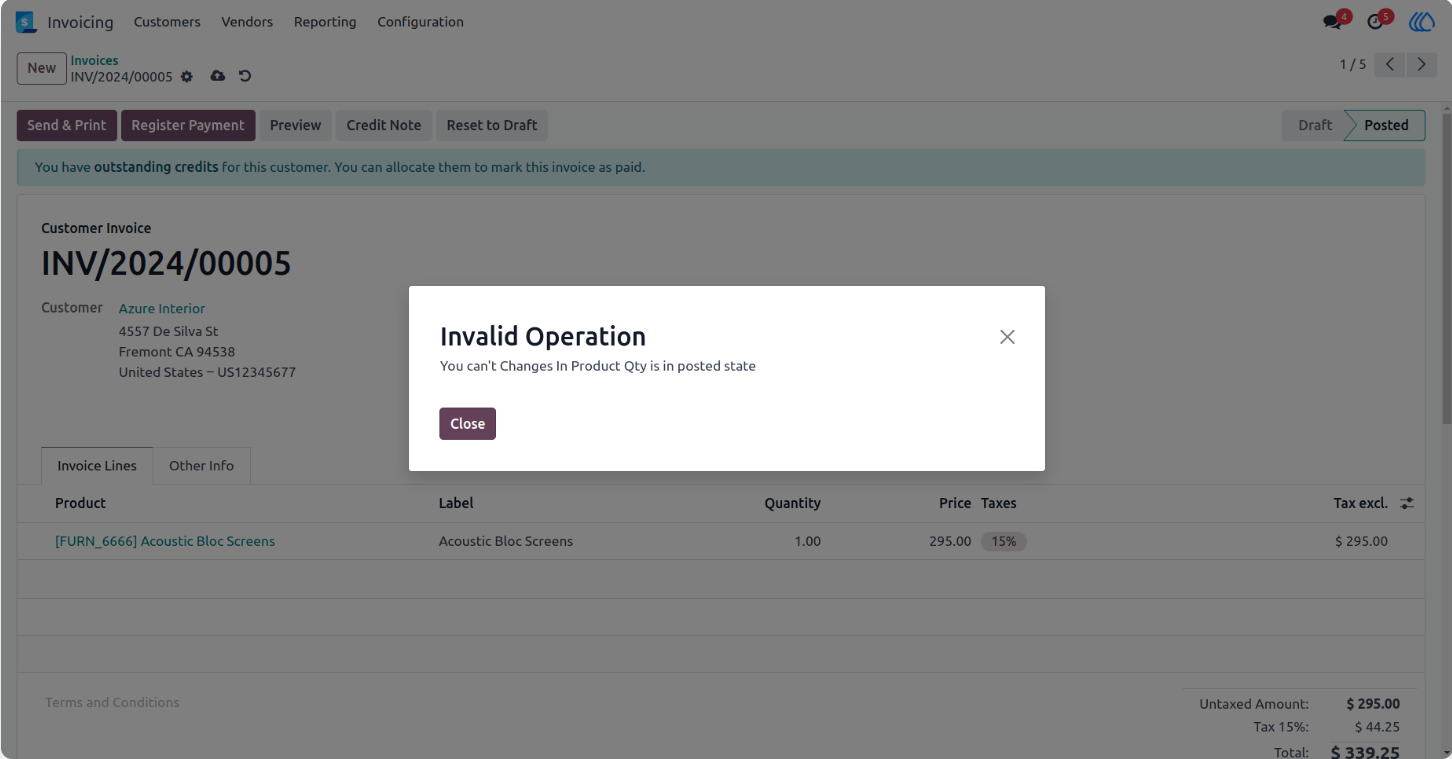This screenshot has width=1452, height=759.
Task: Click the discard changes undo icon
Action: tap(245, 77)
